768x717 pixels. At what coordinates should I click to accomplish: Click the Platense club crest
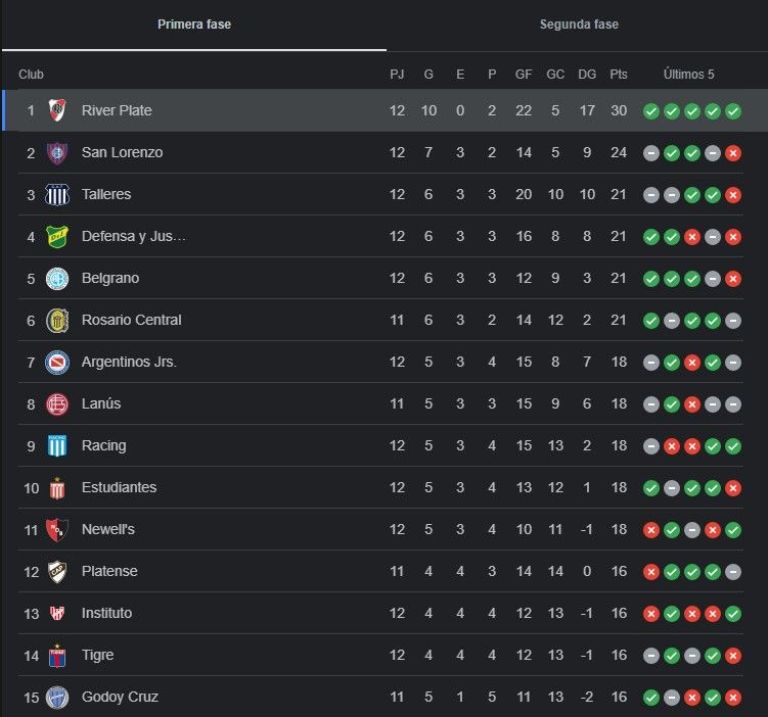pyautogui.click(x=57, y=572)
